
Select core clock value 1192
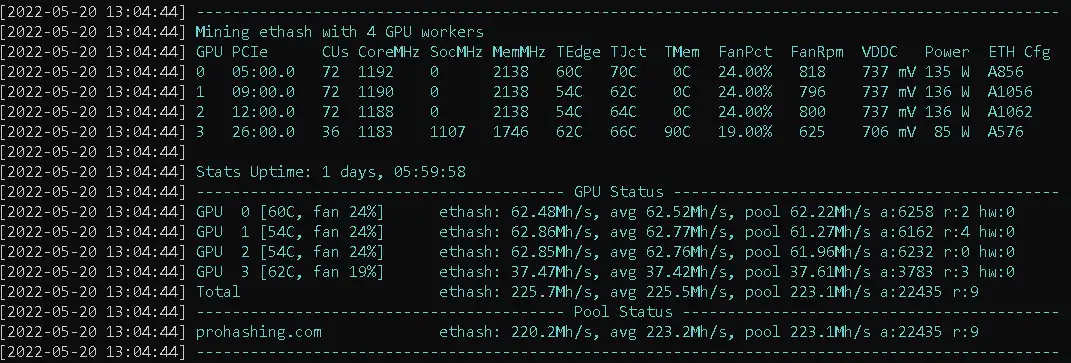tap(375, 72)
